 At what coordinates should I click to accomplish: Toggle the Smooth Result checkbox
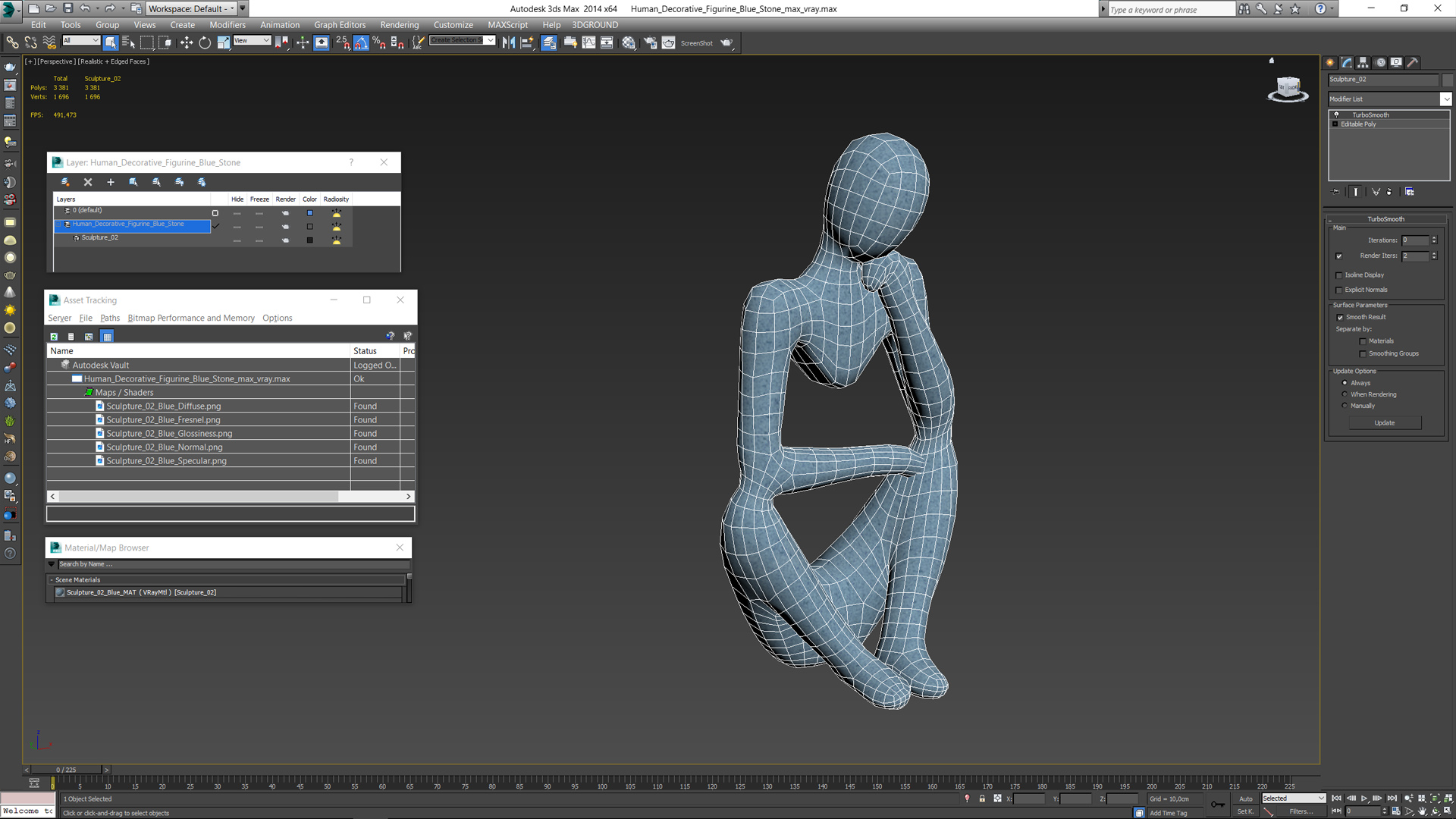tap(1340, 318)
